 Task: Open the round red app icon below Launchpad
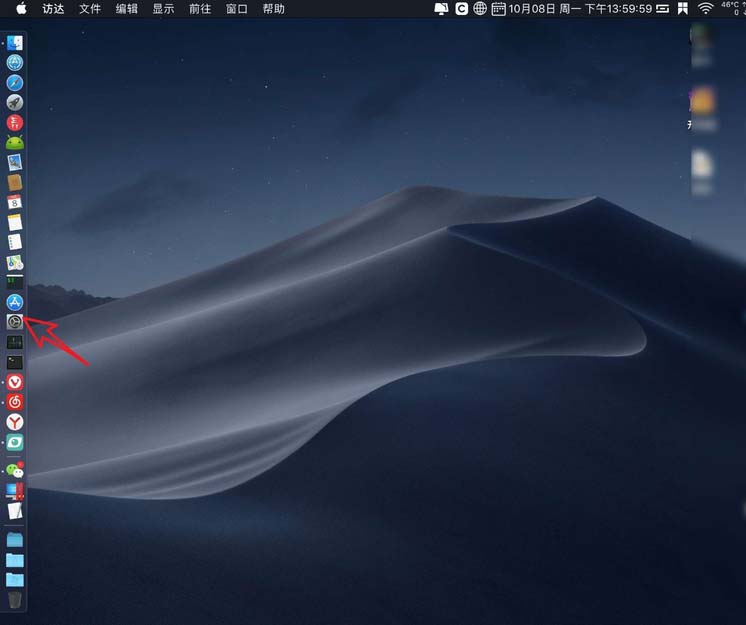(x=15, y=123)
